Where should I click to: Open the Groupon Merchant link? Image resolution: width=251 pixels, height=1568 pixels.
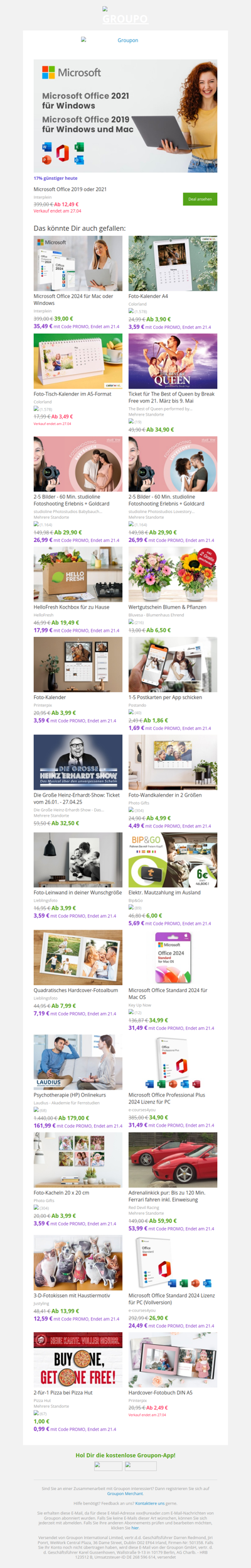pyautogui.click(x=125, y=1494)
